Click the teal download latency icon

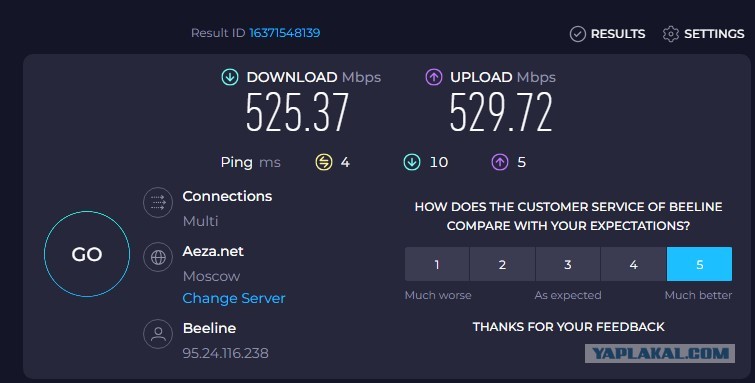412,162
